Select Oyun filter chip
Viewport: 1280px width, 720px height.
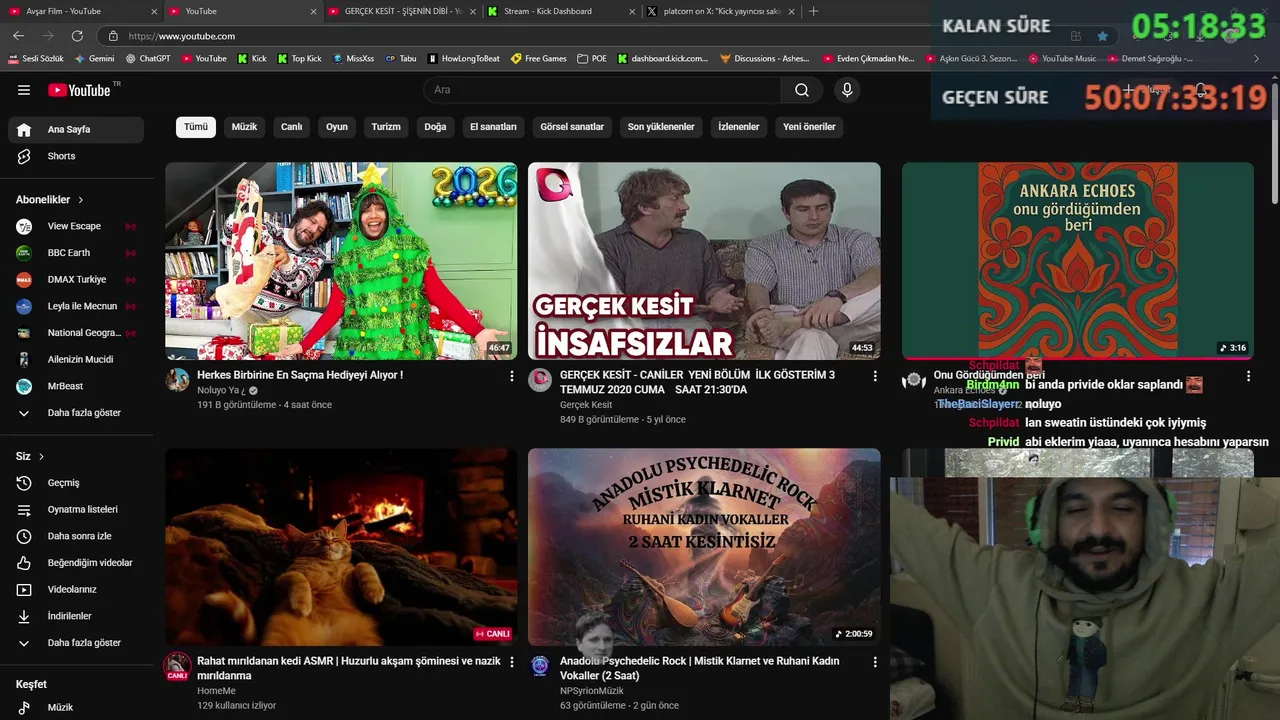[337, 127]
